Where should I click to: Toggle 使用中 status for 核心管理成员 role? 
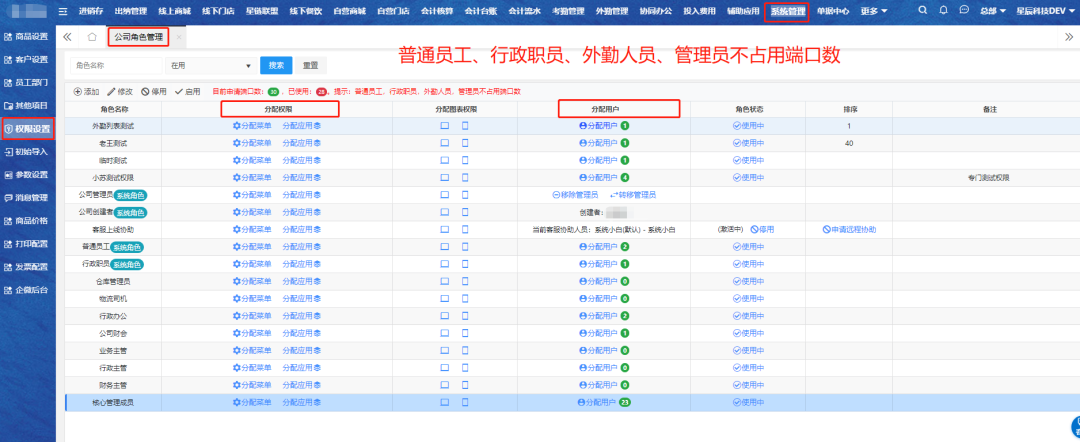click(x=748, y=402)
